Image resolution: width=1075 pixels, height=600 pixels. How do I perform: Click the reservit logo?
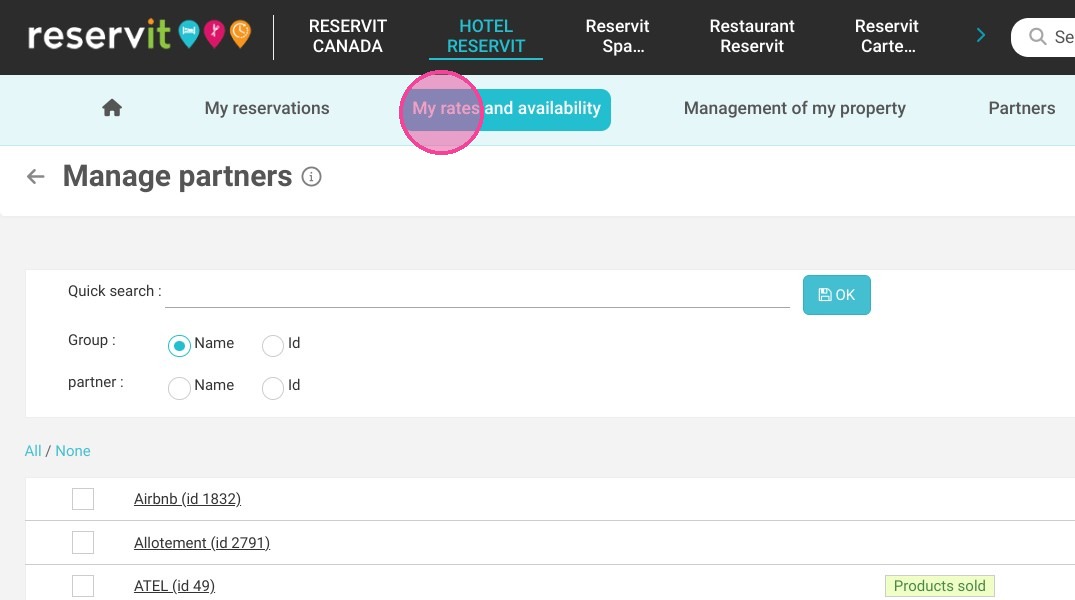click(x=140, y=35)
